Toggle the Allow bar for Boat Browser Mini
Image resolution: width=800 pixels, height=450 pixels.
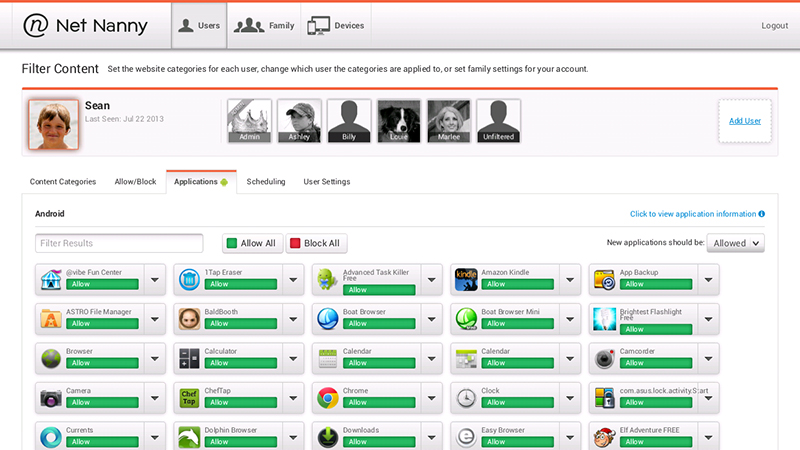(x=517, y=323)
